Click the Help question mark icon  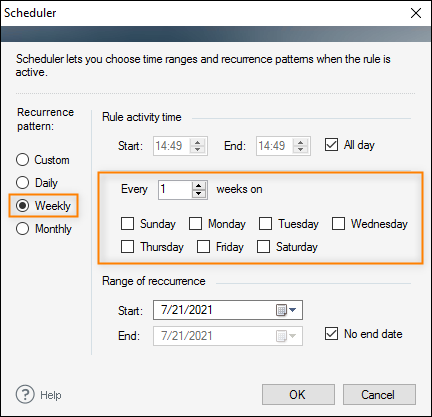coord(25,395)
